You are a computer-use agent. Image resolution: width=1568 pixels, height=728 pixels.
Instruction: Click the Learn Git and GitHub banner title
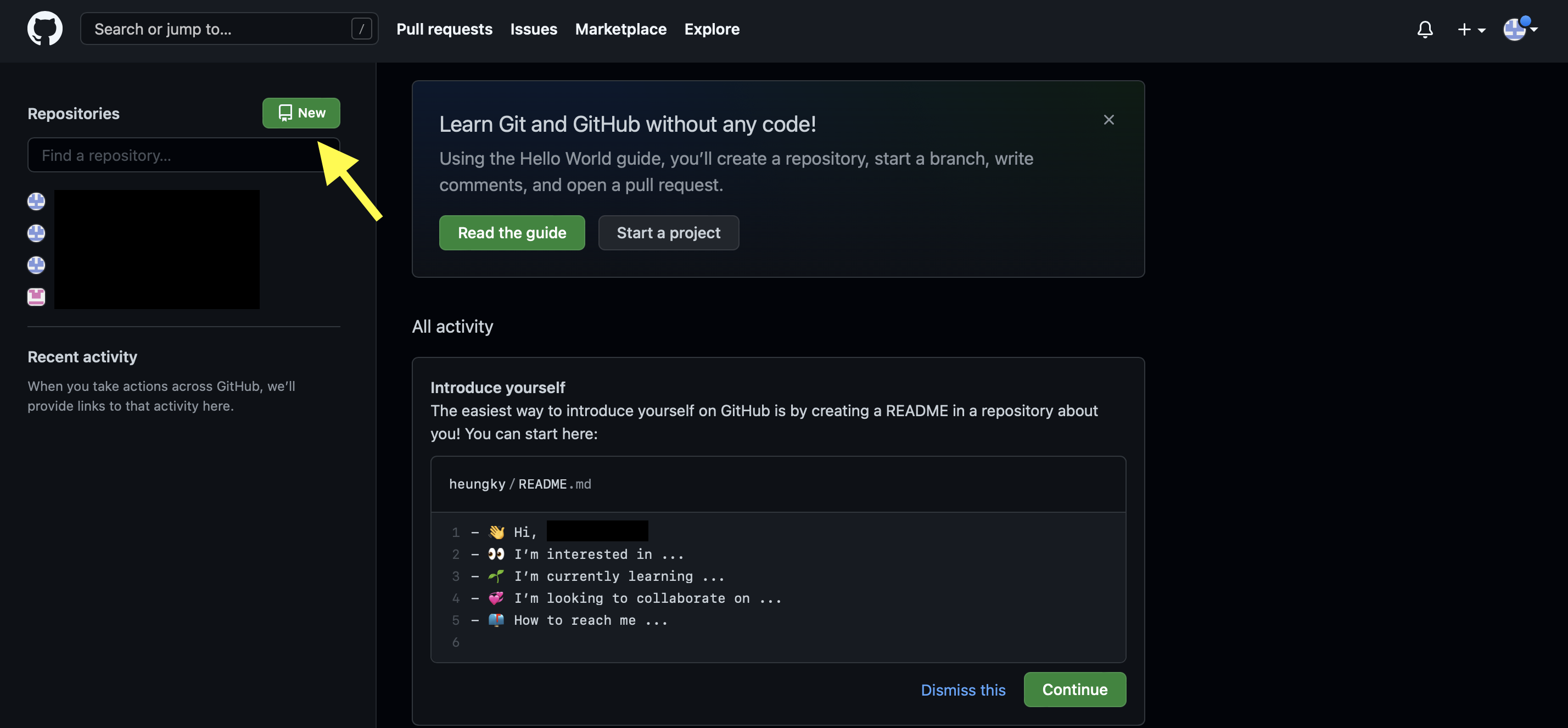(628, 124)
